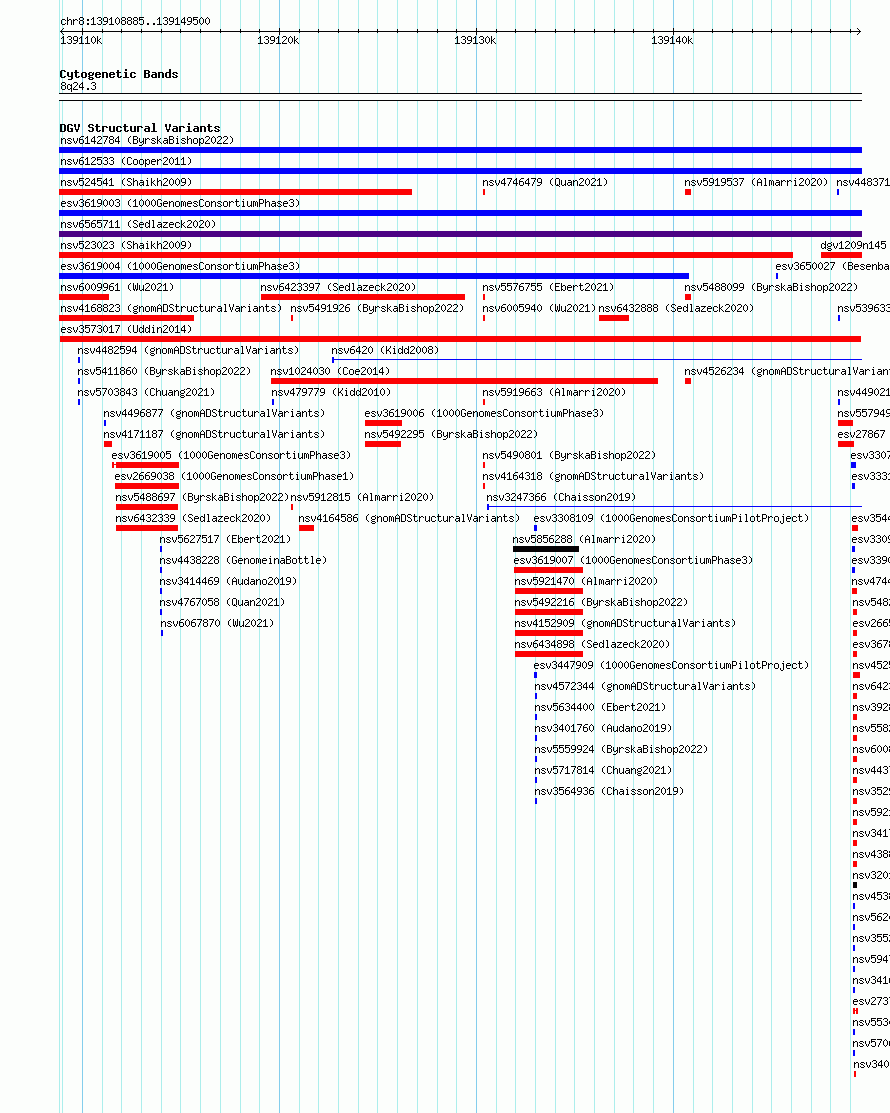
Task: Open esv3447909 1000GenomesConsortiumPilotProject entry
Action: [x=671, y=666]
